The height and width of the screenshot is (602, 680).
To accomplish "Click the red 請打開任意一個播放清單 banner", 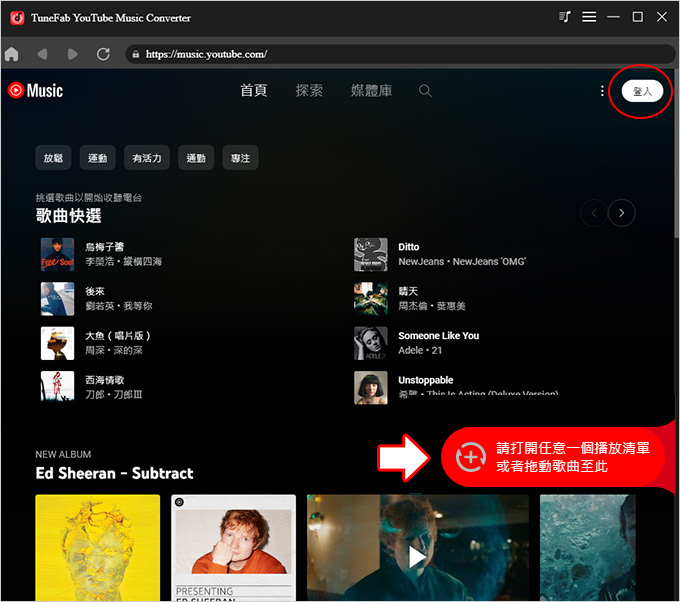I will coord(553,457).
